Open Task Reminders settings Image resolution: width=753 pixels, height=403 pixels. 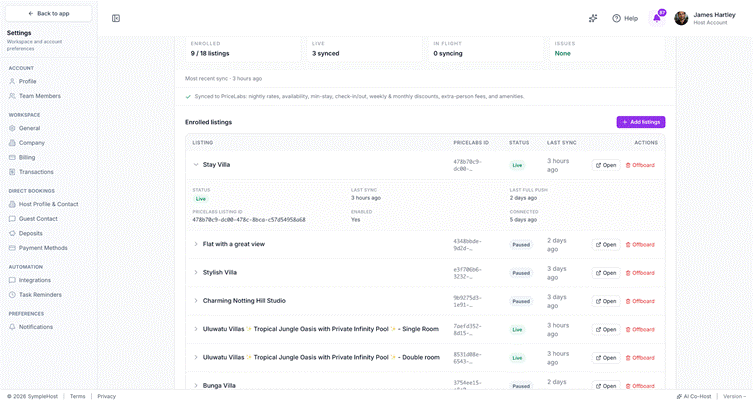click(40, 294)
